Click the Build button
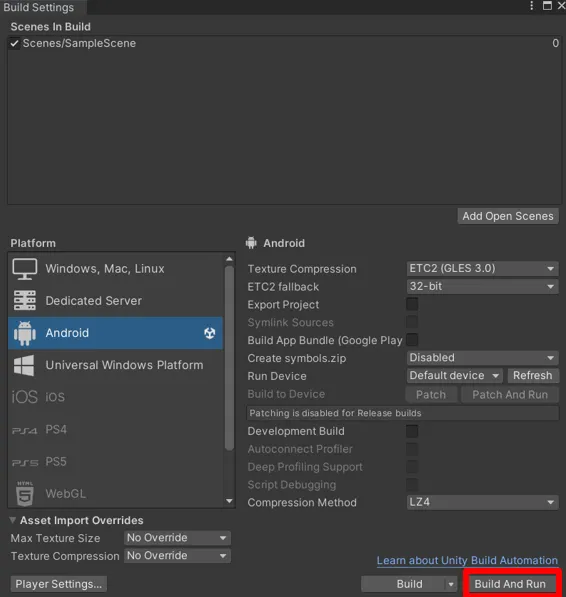The width and height of the screenshot is (566, 597). tap(403, 584)
